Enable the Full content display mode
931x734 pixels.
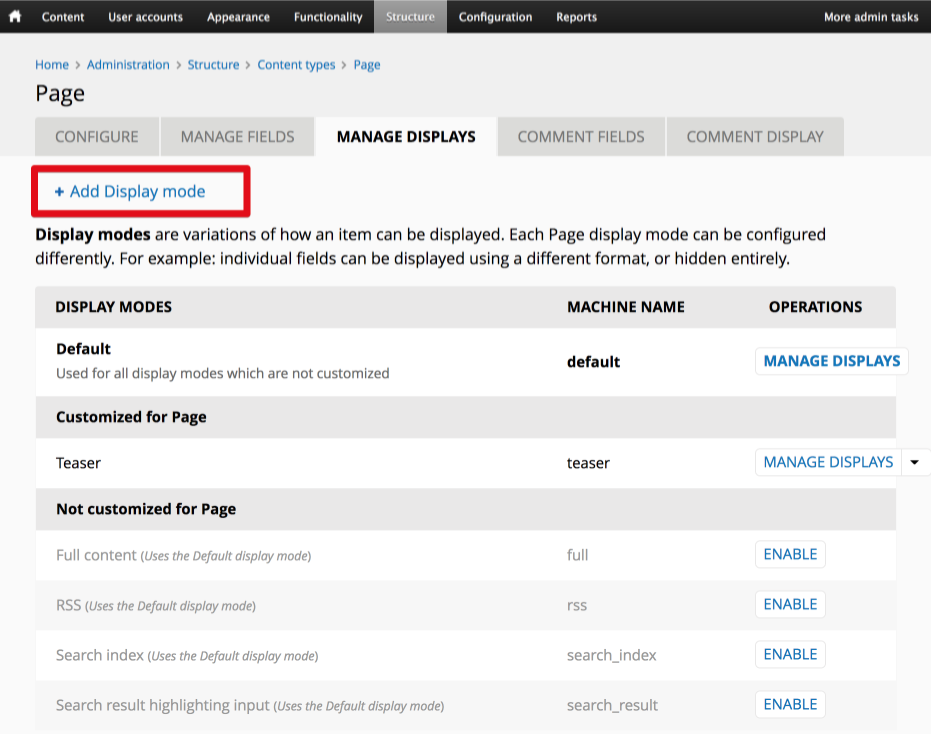(x=790, y=554)
